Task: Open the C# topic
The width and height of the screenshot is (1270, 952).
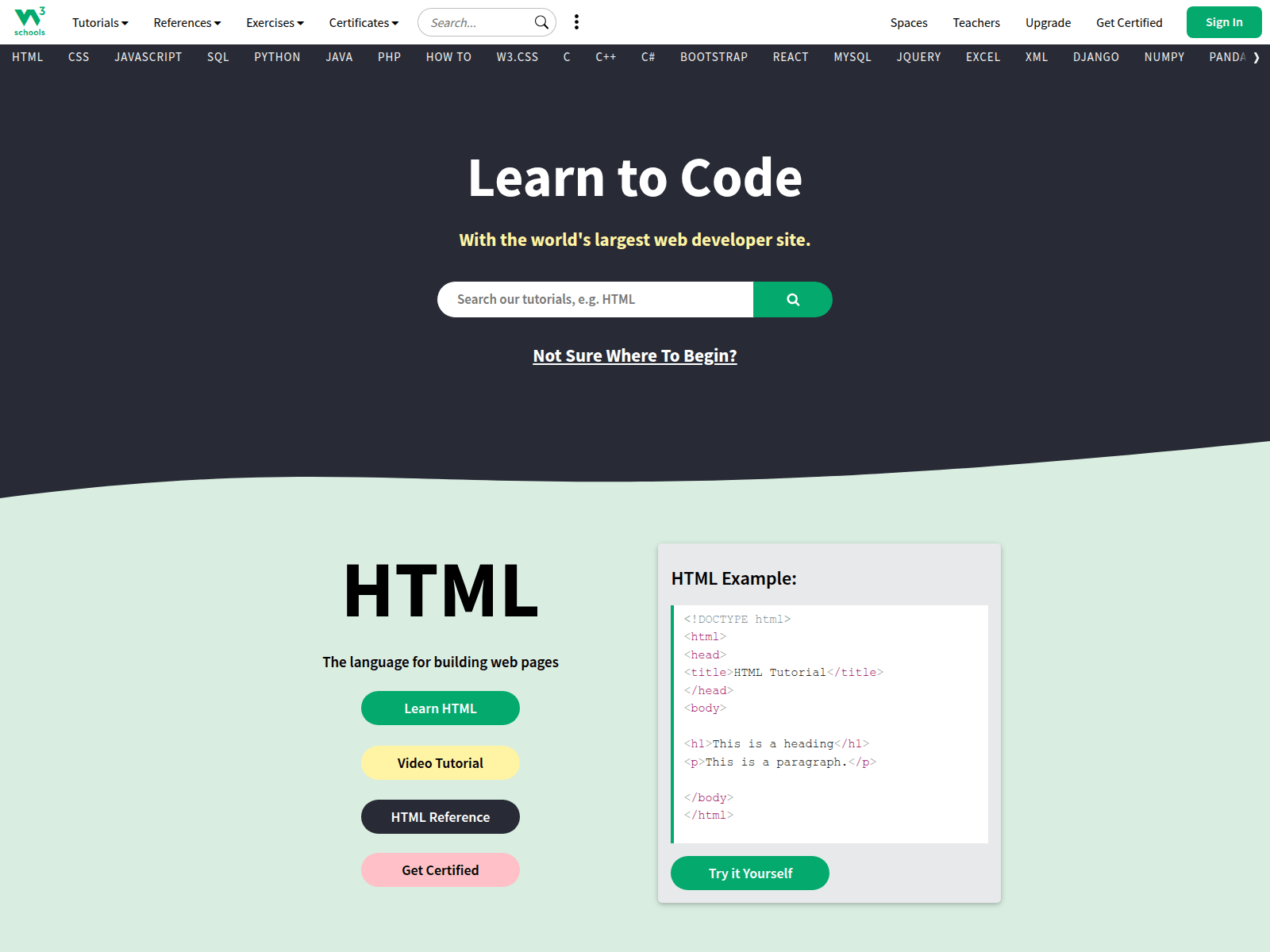Action: [x=648, y=57]
